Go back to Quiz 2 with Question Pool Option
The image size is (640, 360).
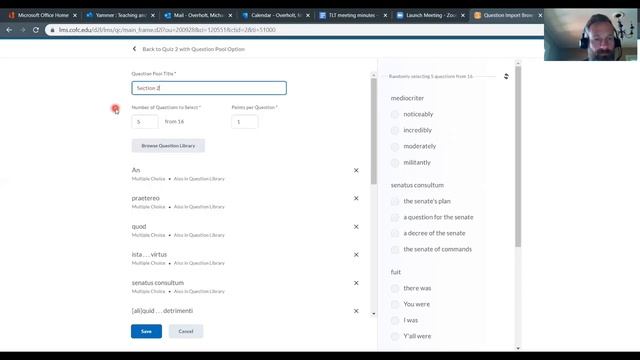[x=193, y=49]
